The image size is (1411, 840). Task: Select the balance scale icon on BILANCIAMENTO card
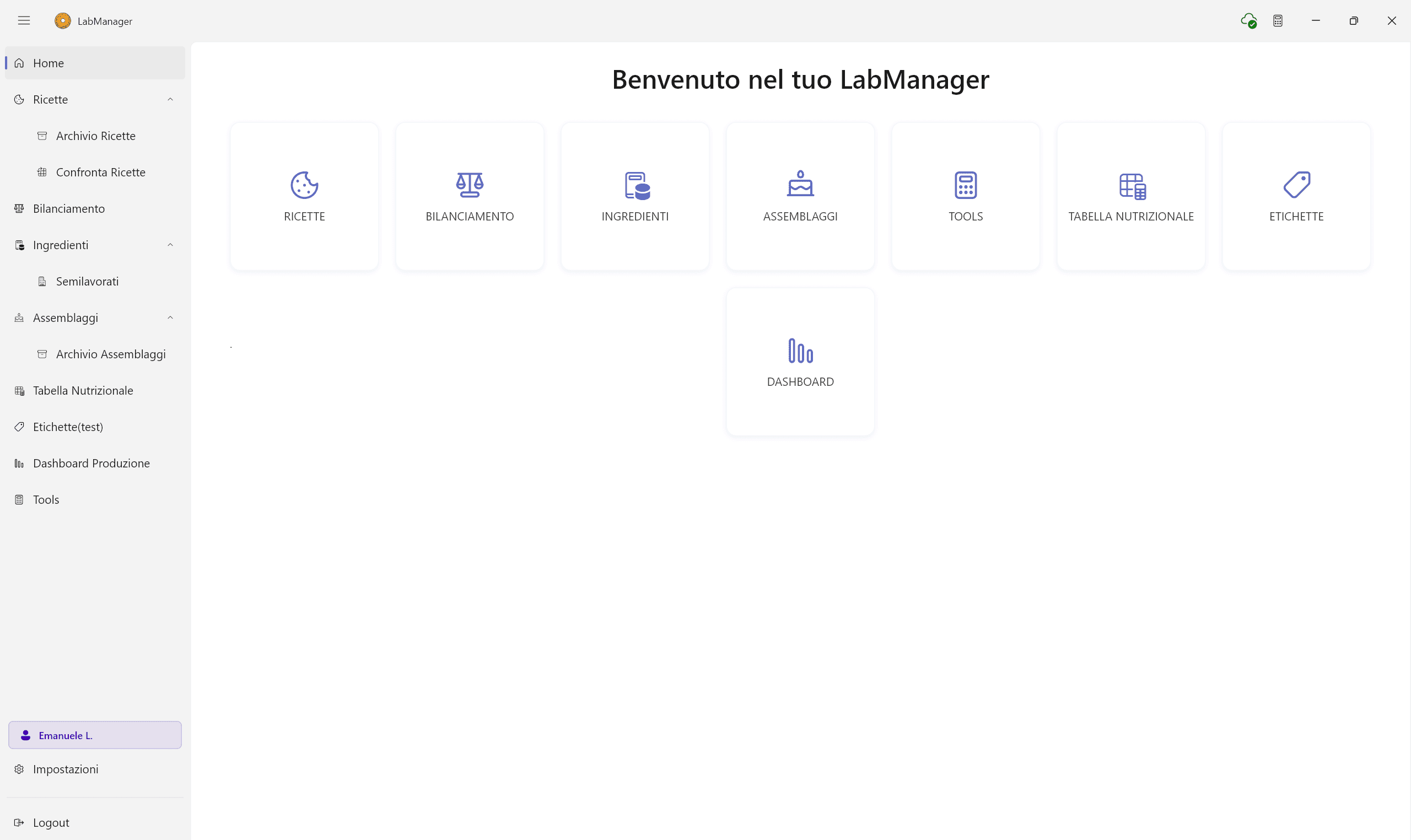point(469,185)
